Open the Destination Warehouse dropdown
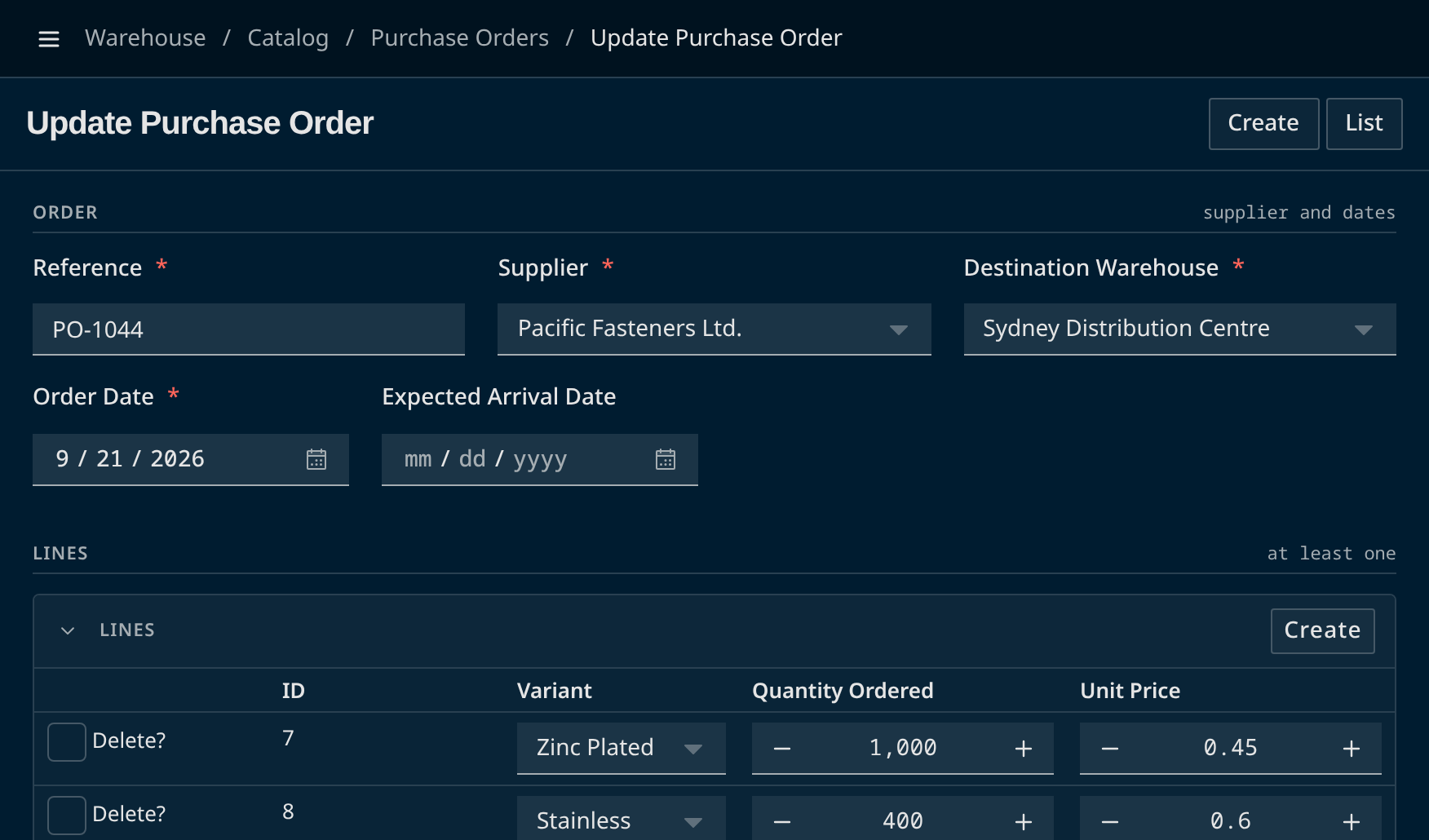 1179,329
